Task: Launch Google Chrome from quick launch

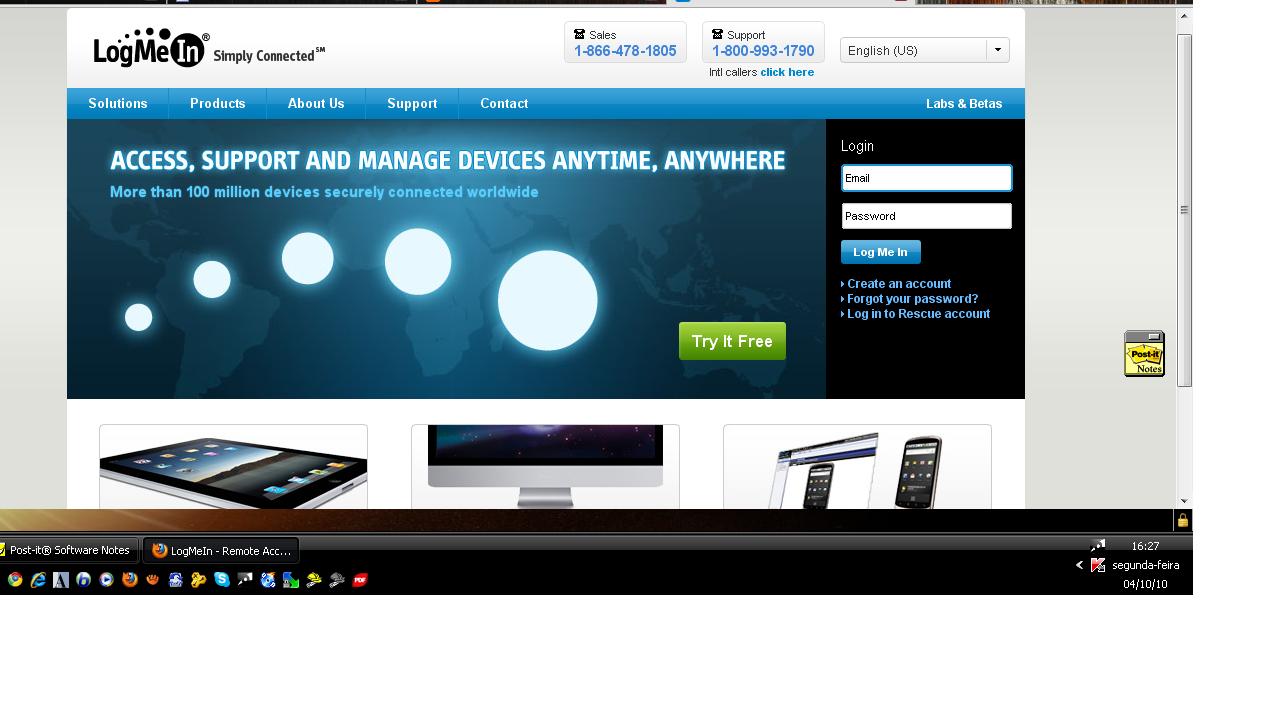Action: [15, 579]
